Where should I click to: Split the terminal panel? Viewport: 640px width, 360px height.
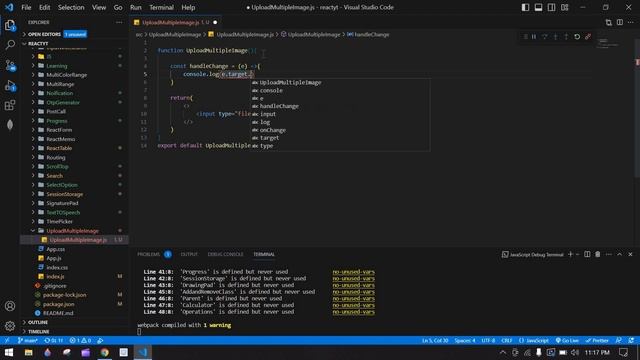[x=587, y=254]
